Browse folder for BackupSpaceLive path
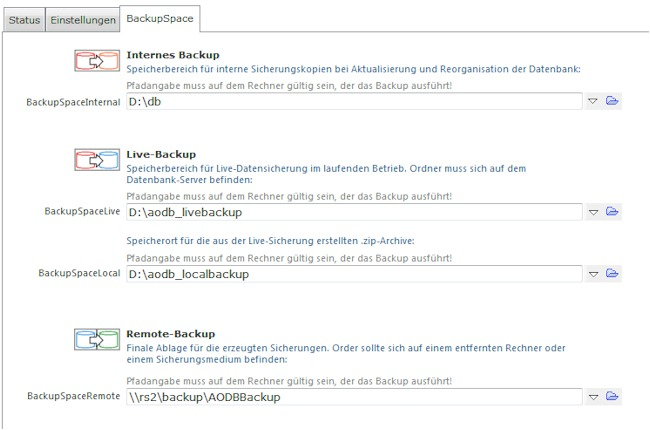This screenshot has width=650, height=430. coord(612,211)
